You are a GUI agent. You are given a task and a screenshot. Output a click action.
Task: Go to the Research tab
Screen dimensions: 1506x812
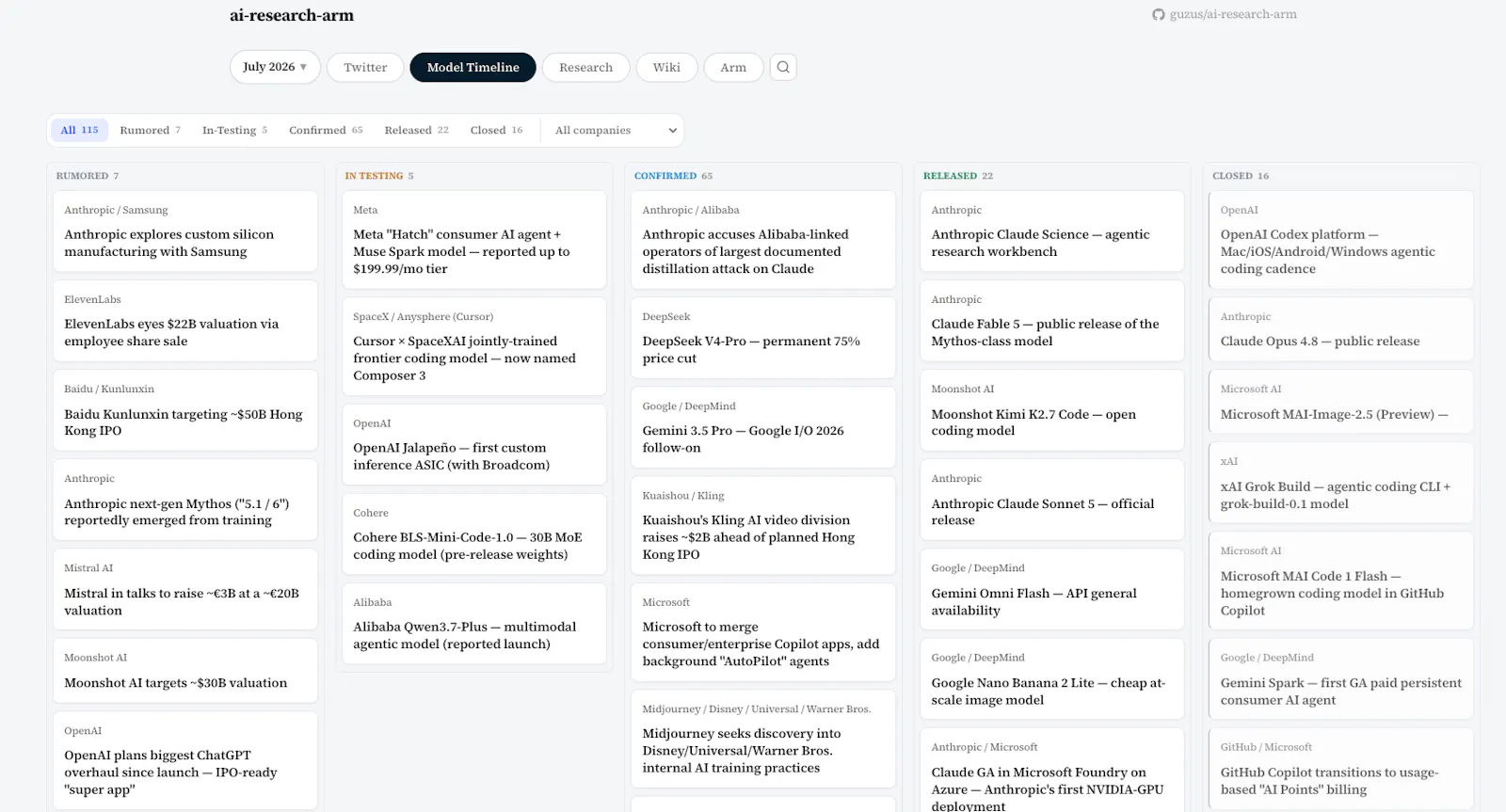pyautogui.click(x=585, y=68)
